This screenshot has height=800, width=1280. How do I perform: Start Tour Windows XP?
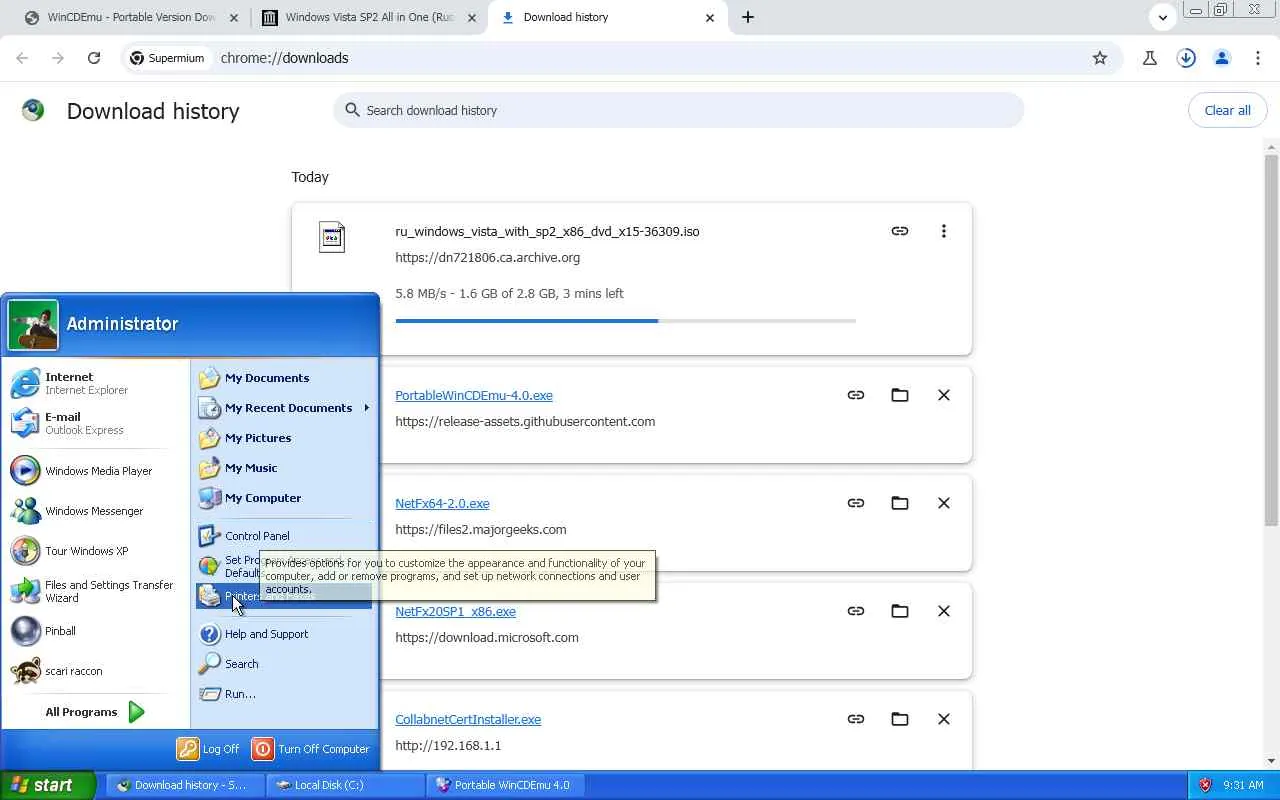coord(96,551)
